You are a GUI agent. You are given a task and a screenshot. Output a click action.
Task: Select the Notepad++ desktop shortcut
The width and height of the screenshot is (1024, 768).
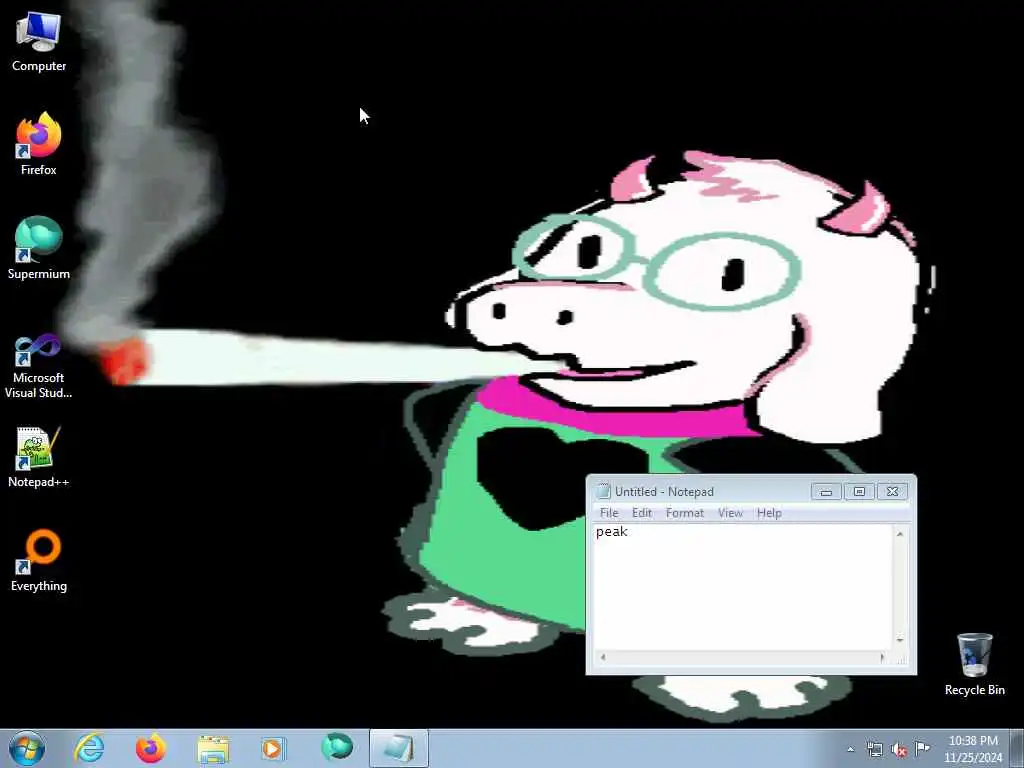39,457
